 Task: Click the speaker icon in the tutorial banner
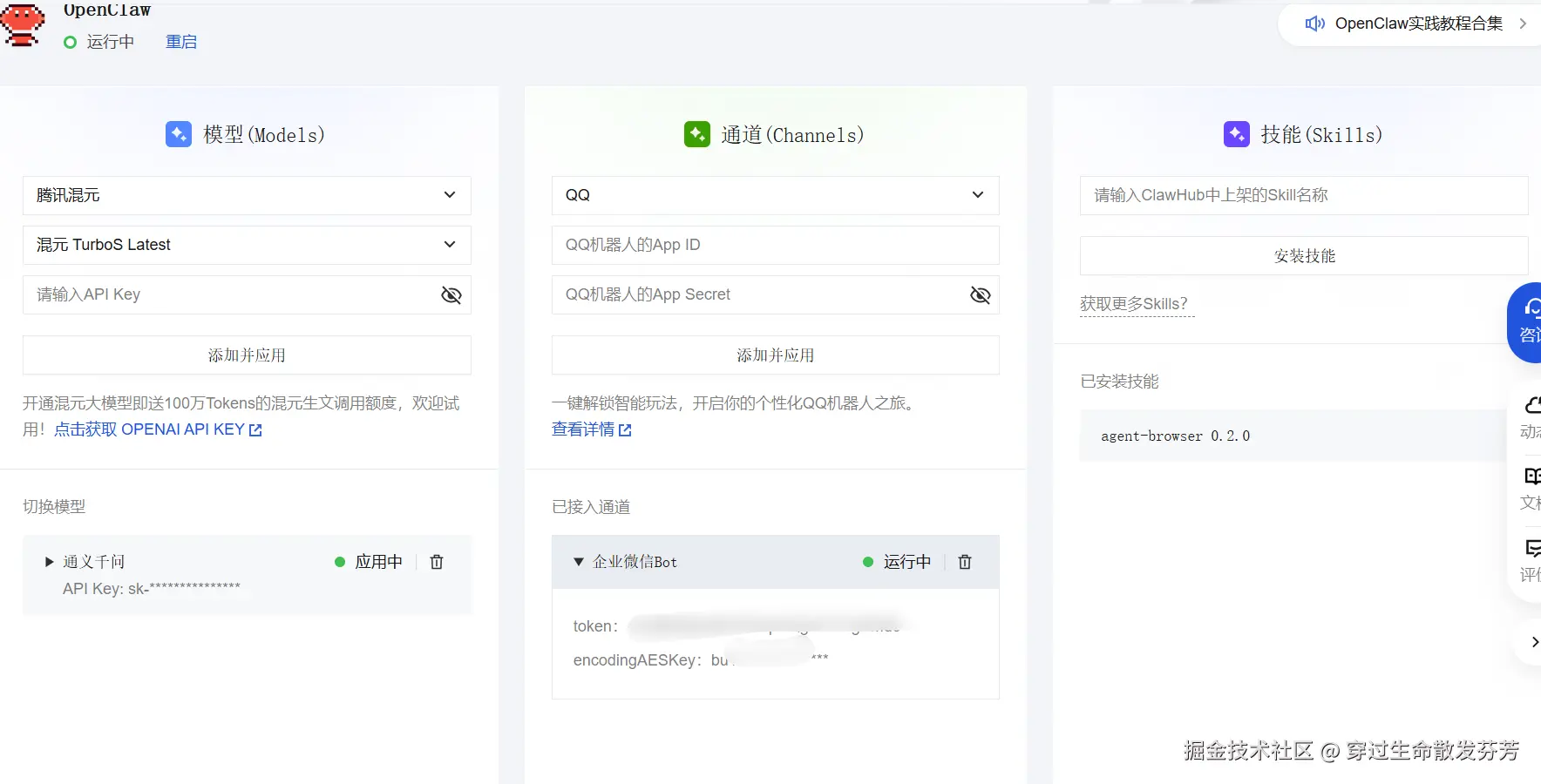1314,24
